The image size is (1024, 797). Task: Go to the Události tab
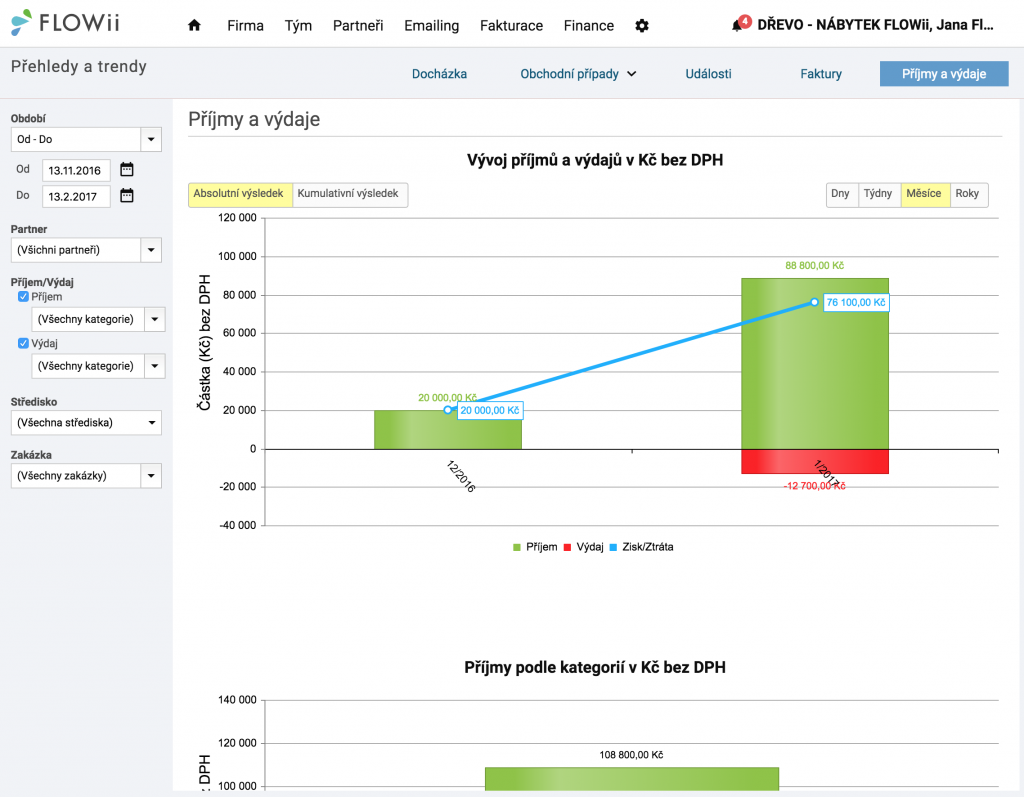709,74
